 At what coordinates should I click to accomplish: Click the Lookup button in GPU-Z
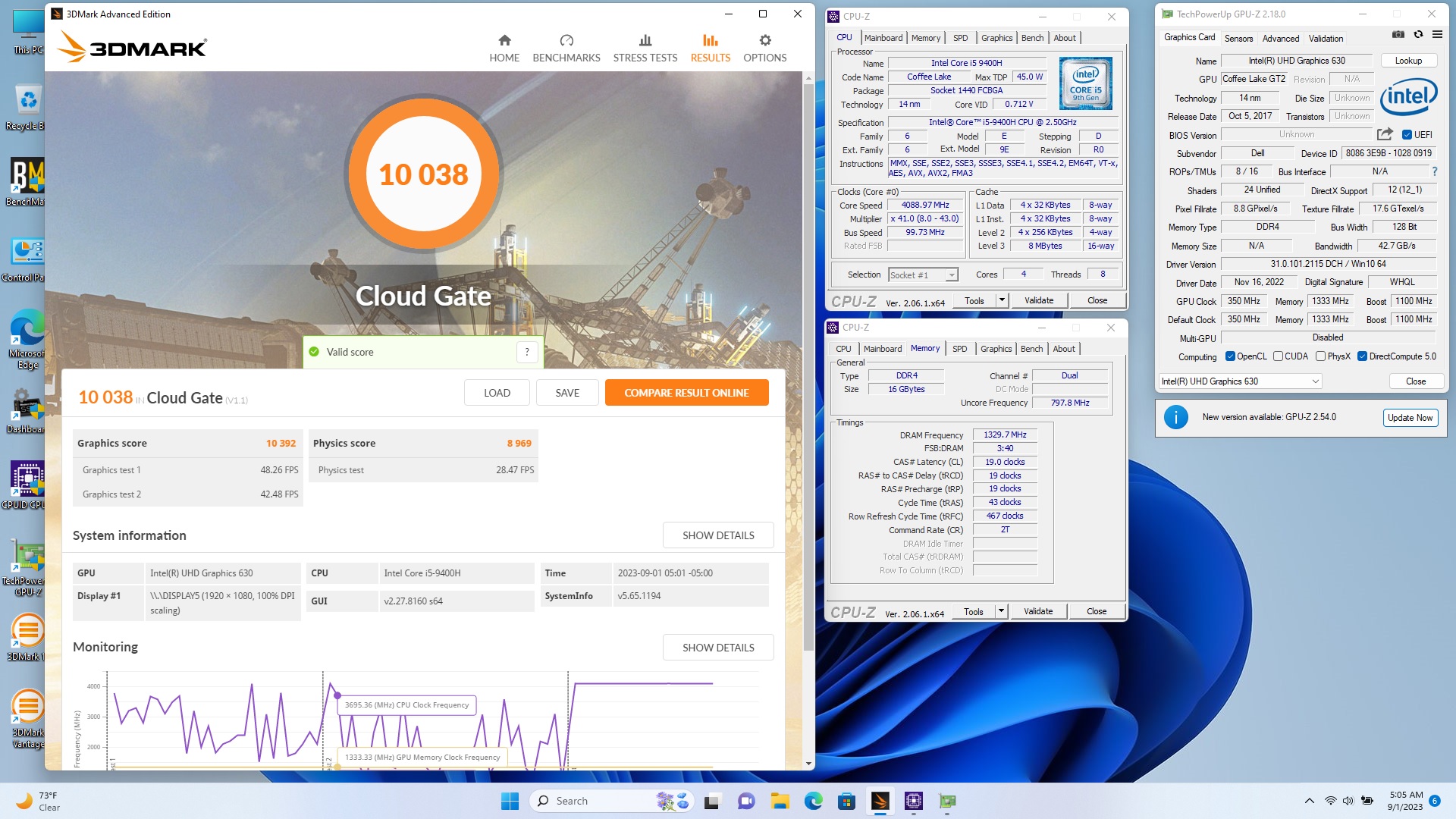pyautogui.click(x=1408, y=61)
